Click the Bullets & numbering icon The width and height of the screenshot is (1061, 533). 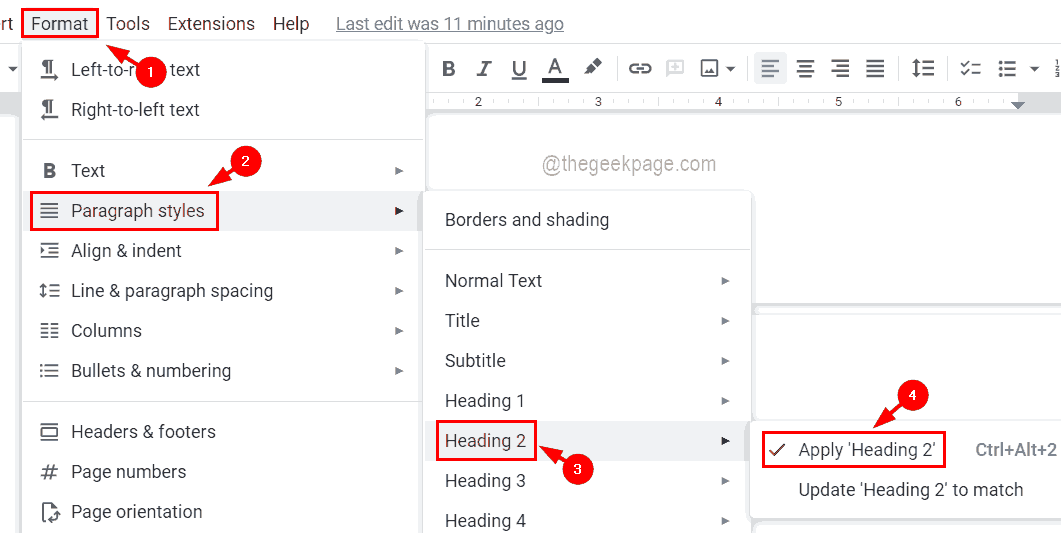(x=49, y=371)
